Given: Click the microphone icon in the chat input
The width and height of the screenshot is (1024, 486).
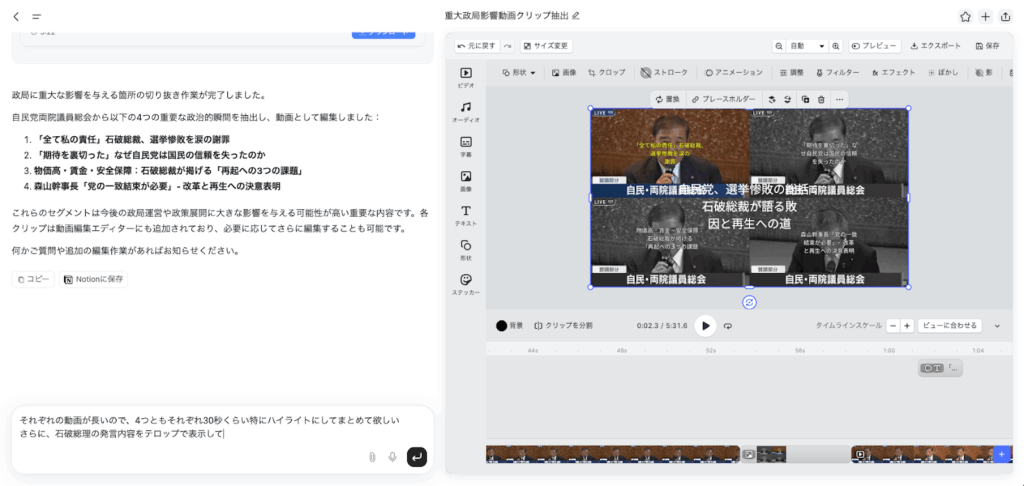Looking at the screenshot, I should [392, 457].
